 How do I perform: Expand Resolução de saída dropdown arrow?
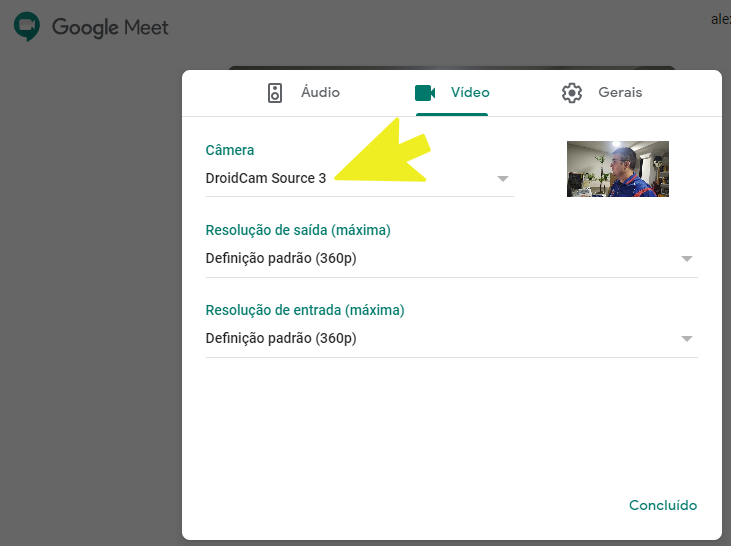click(x=686, y=259)
